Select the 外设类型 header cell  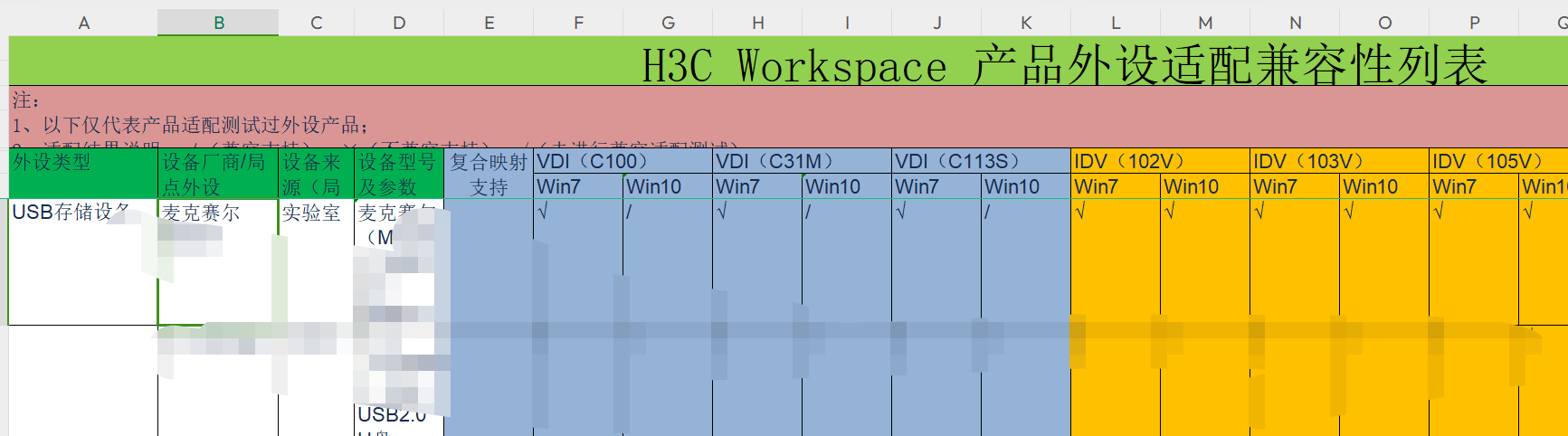pyautogui.click(x=82, y=173)
